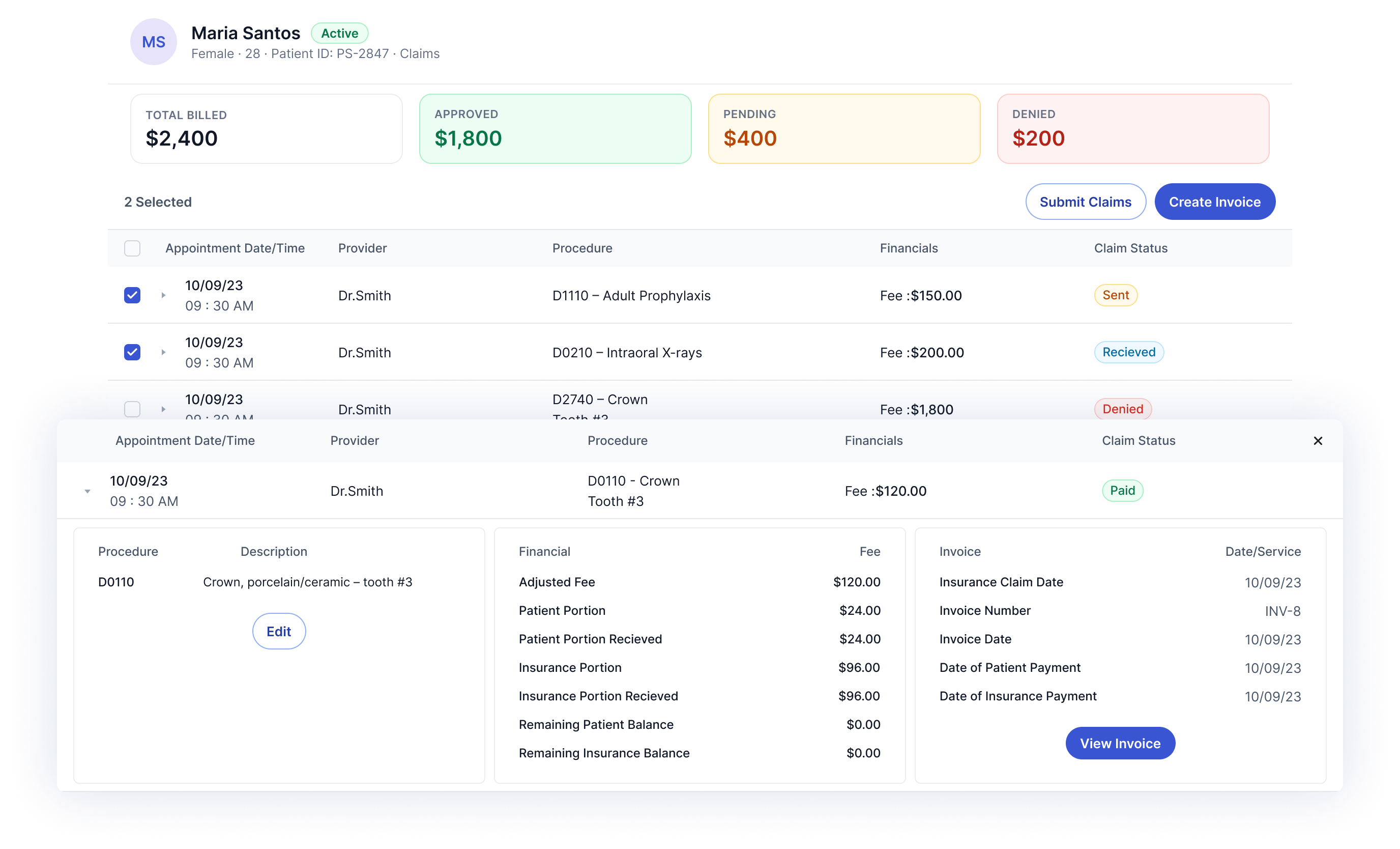Click the Active status badge
The width and height of the screenshot is (1400, 849).
[x=340, y=33]
